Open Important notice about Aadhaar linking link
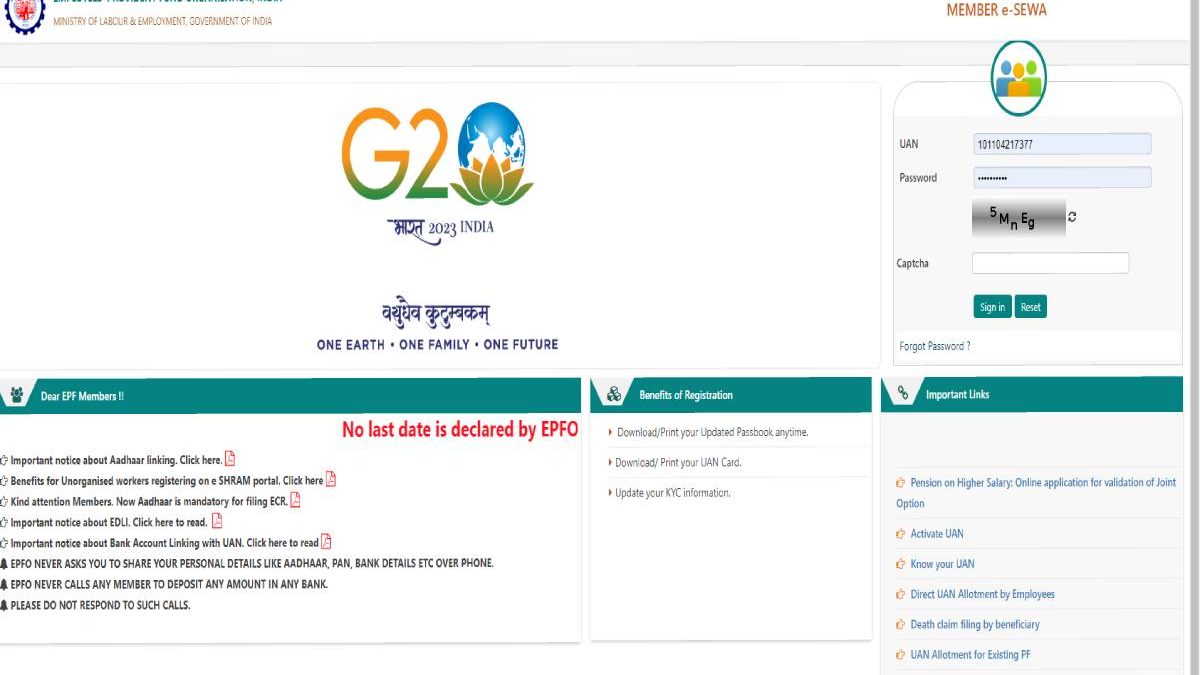The image size is (1200, 675). [116, 460]
